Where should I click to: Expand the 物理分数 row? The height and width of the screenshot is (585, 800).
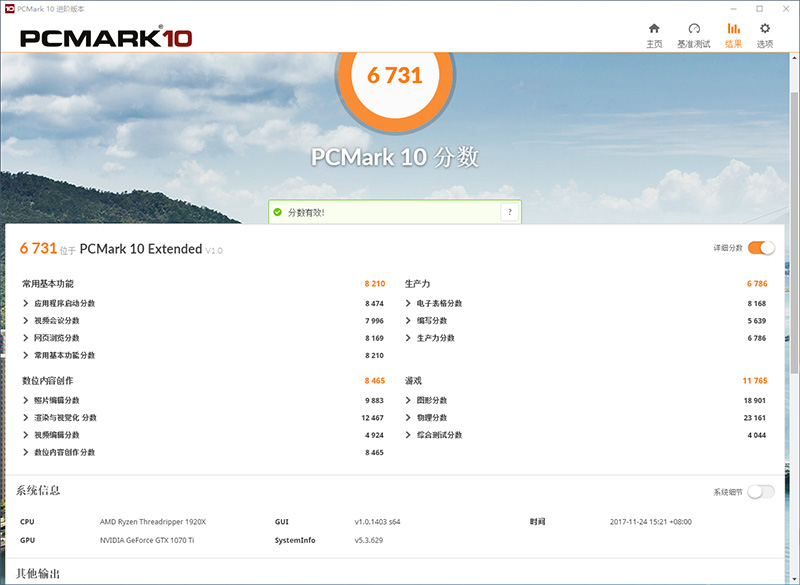coord(408,417)
